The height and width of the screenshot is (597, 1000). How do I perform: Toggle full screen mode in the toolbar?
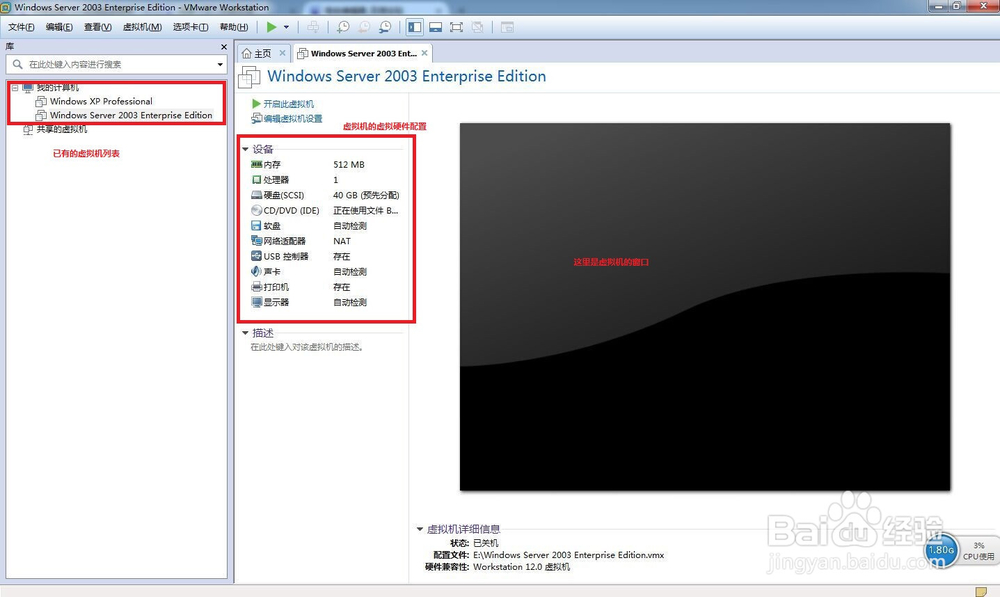456,27
